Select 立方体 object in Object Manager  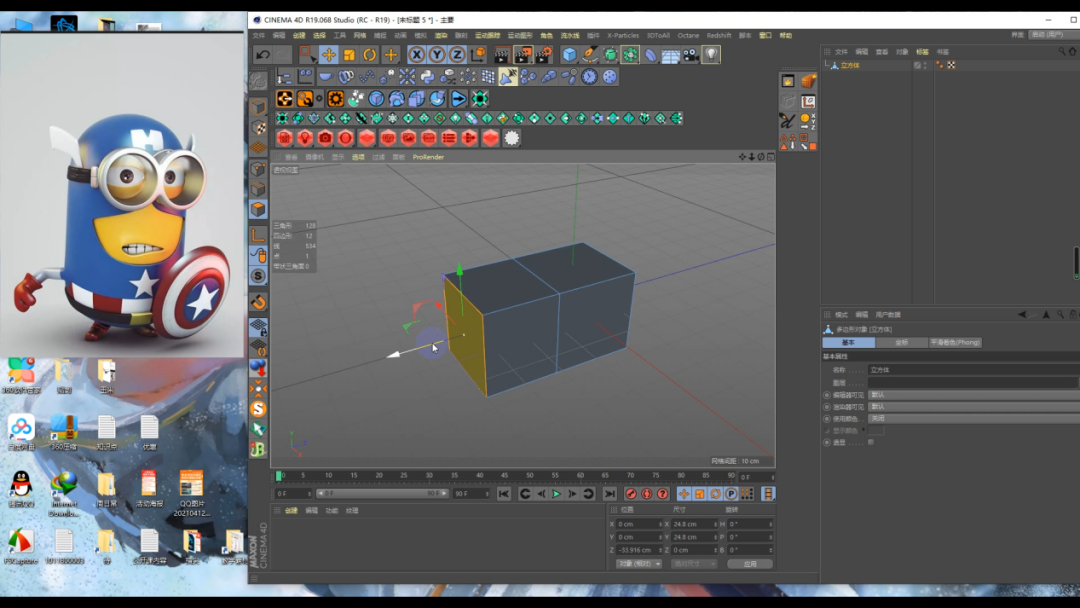tap(850, 65)
